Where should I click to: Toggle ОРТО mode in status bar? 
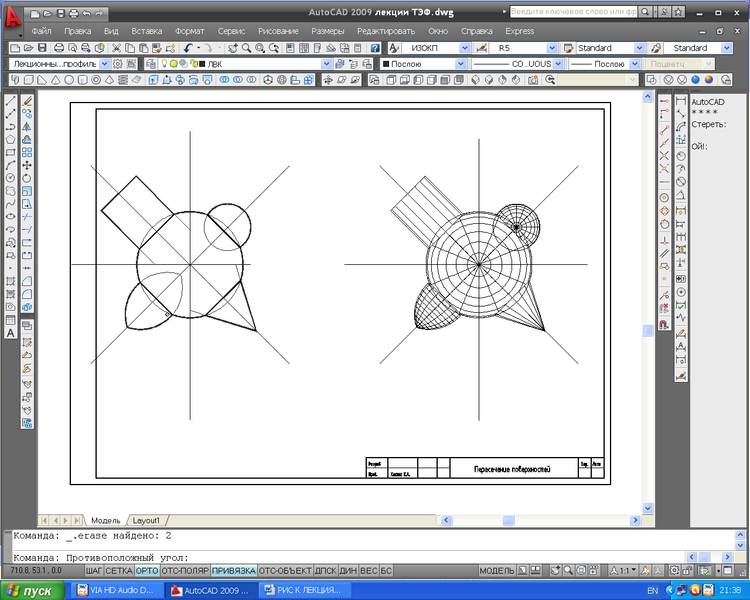147,570
